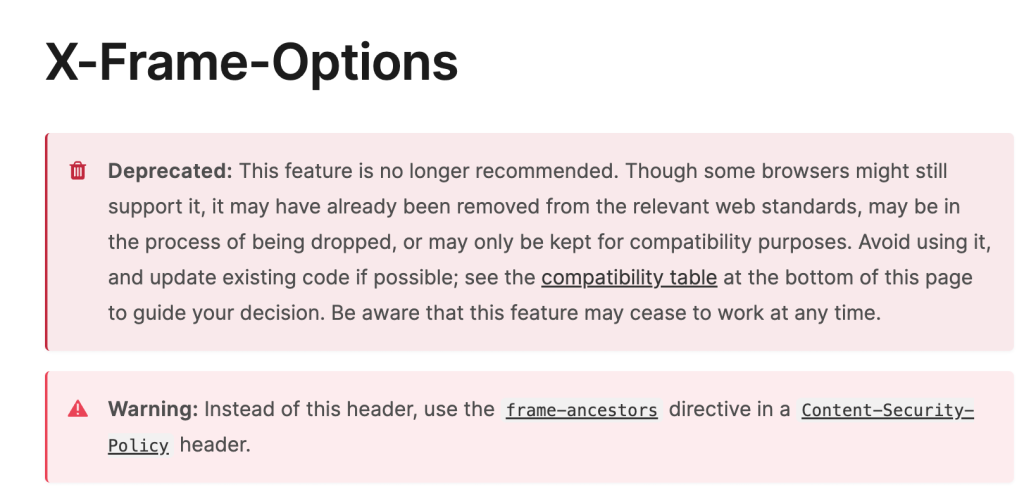
Task: Follow the frame-ancestors directive link
Action: pyautogui.click(x=582, y=410)
